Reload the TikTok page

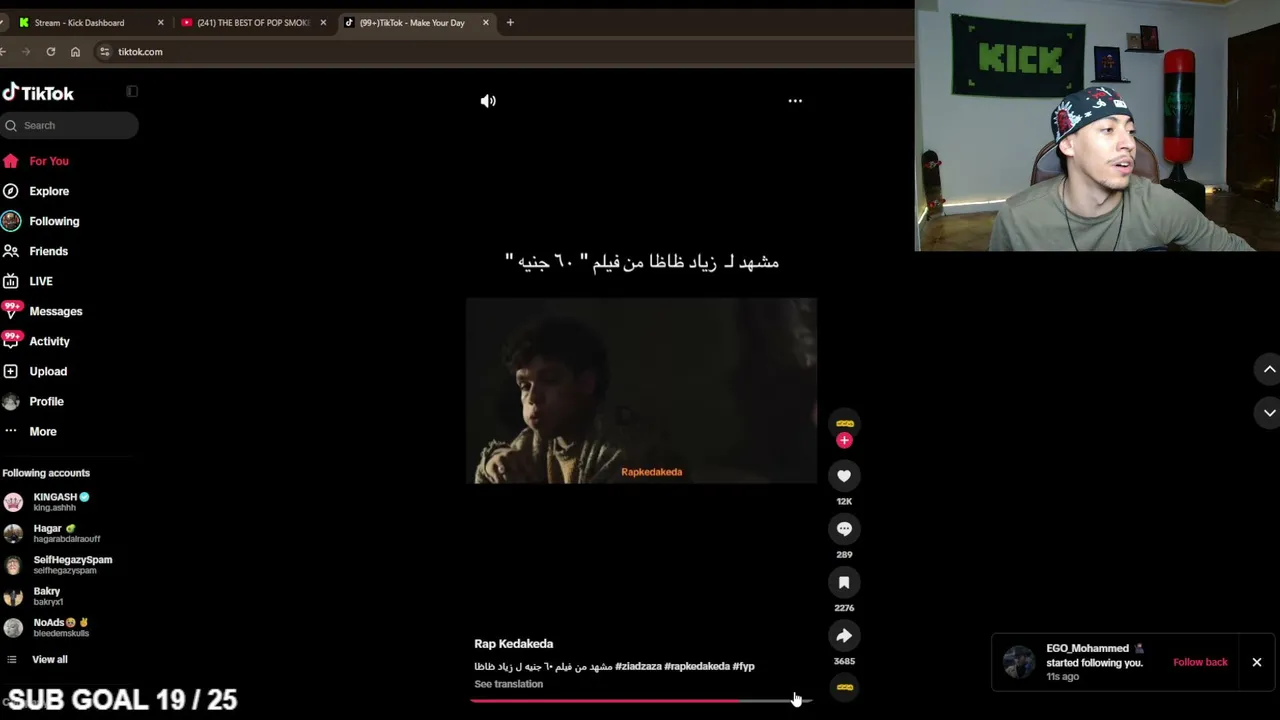[50, 52]
